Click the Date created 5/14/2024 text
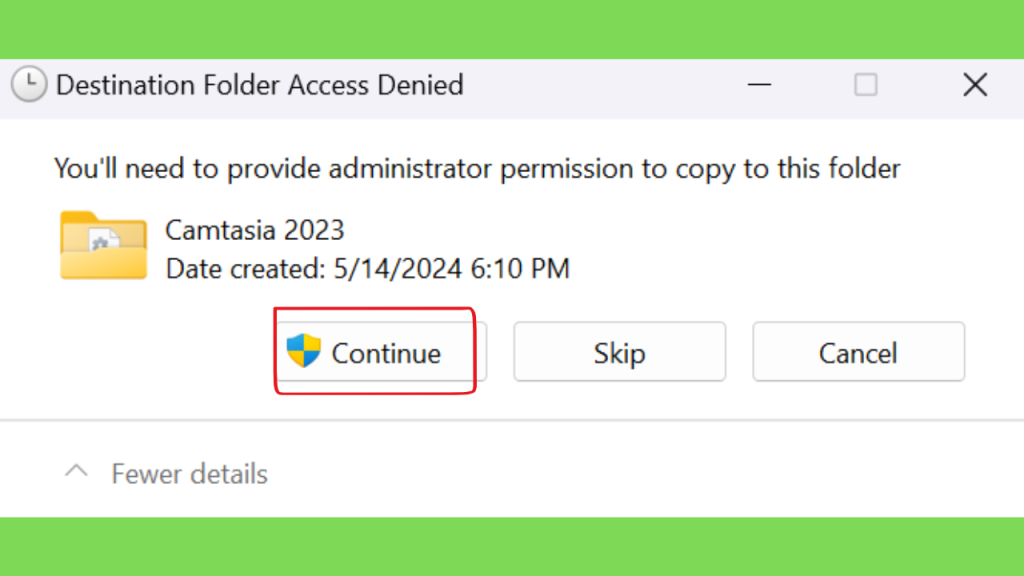This screenshot has width=1024, height=576. [x=368, y=268]
